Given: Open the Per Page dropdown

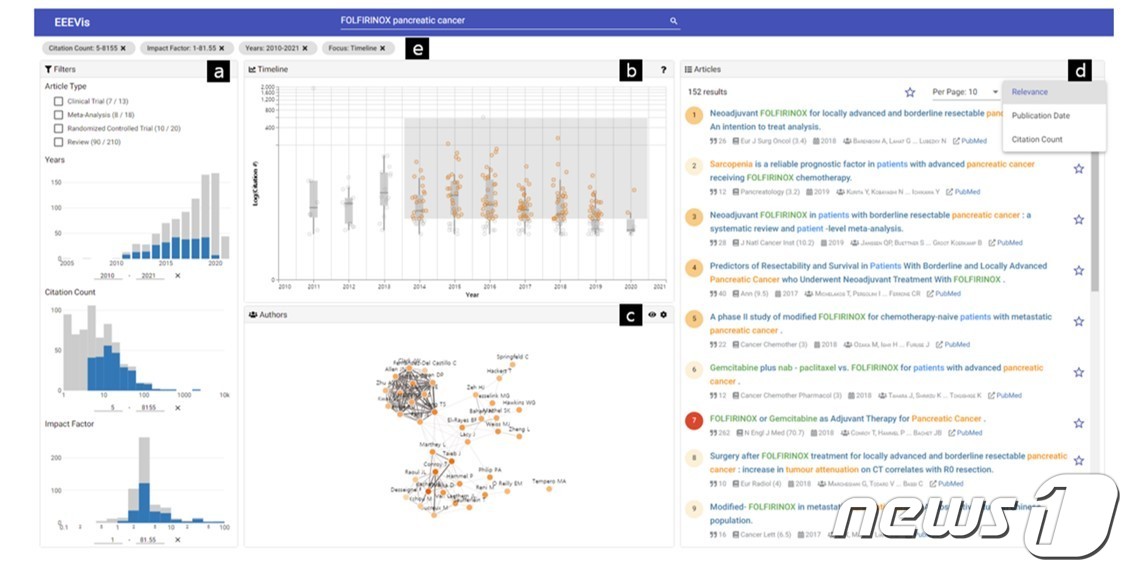Looking at the screenshot, I should tap(965, 92).
